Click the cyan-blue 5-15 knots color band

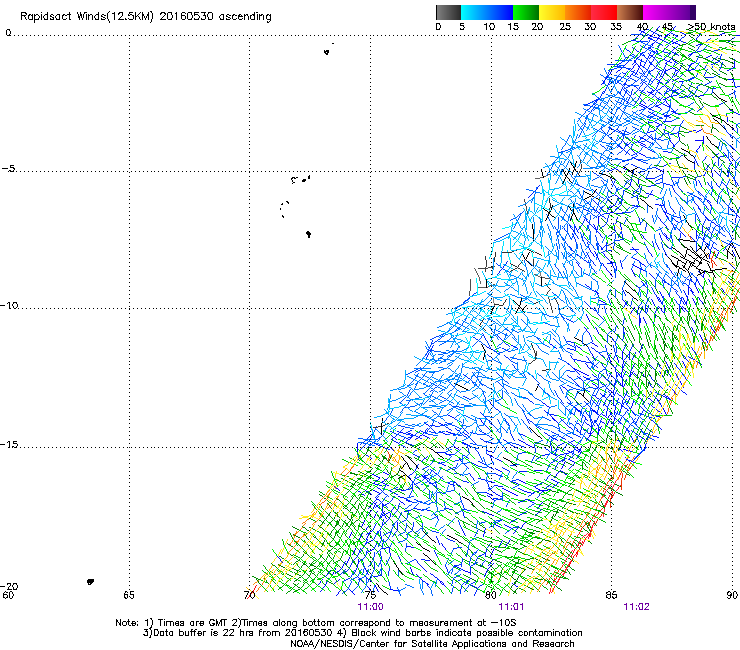pyautogui.click(x=487, y=12)
